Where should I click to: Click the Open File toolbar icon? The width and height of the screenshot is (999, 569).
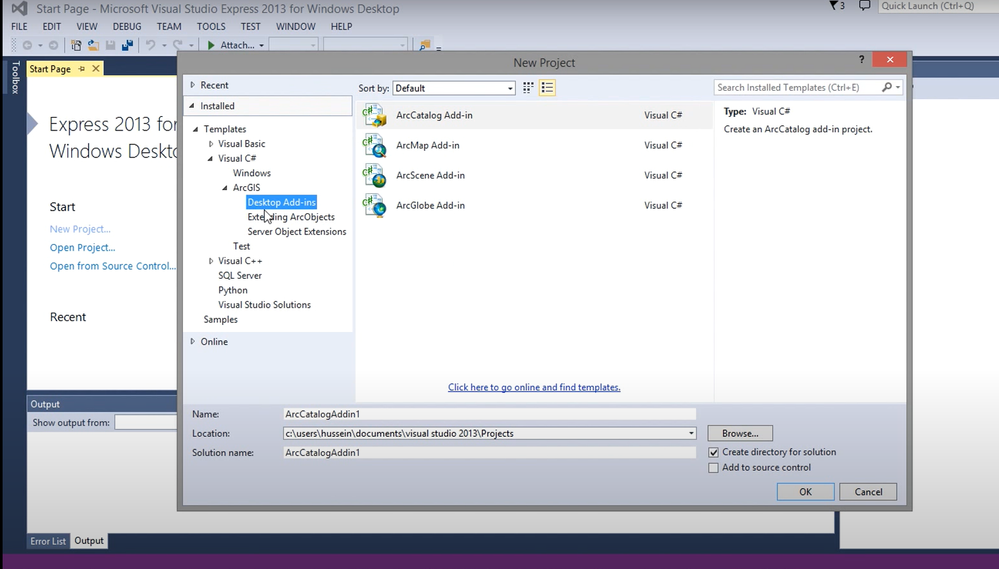pos(93,45)
